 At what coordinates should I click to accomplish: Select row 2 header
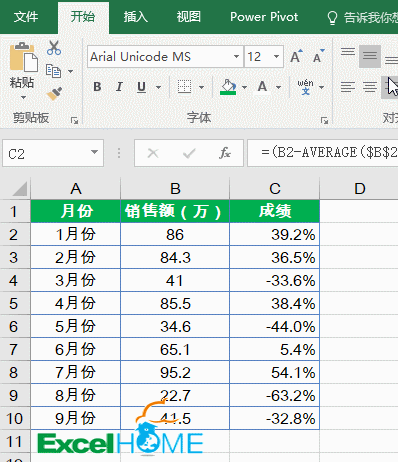[x=14, y=235]
